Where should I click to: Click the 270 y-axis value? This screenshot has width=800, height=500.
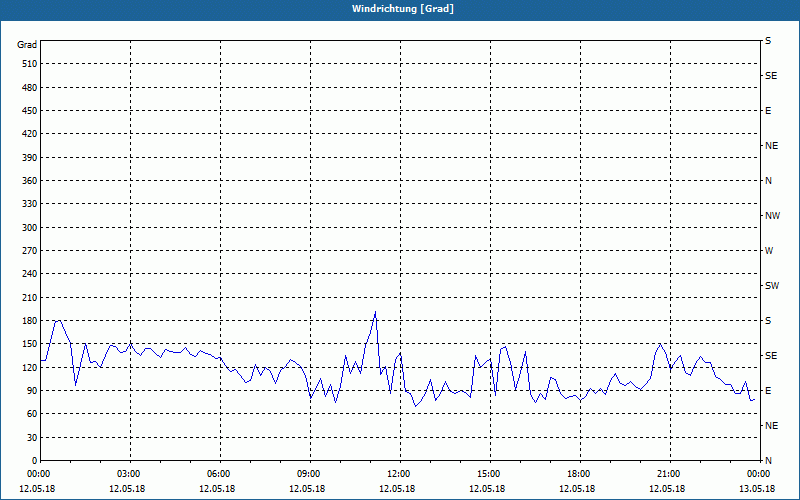click(30, 251)
